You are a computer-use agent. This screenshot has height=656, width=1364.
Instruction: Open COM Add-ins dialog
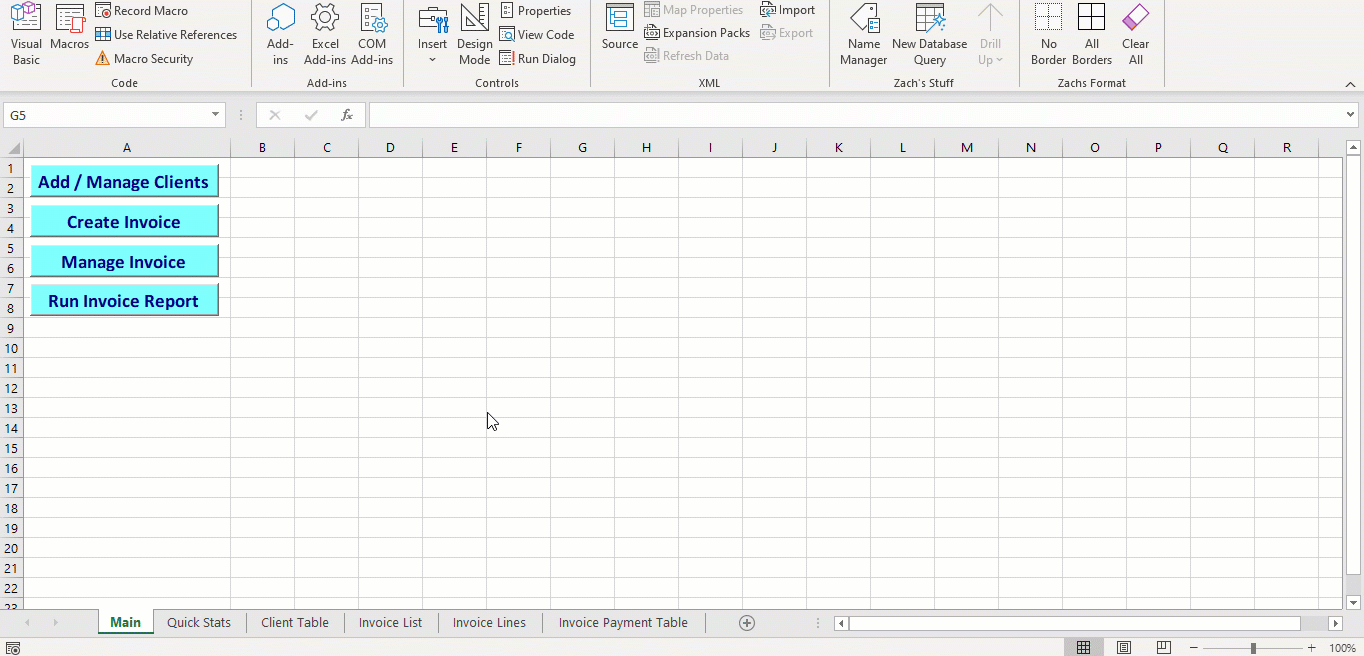click(x=372, y=34)
